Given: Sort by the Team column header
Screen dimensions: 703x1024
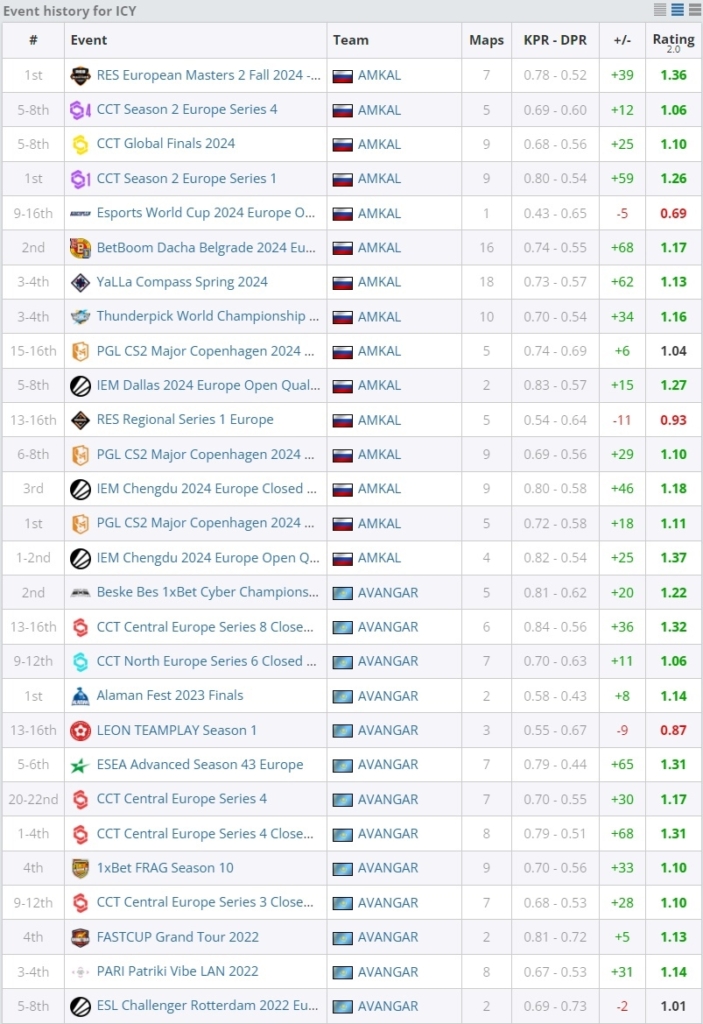Looking at the screenshot, I should [350, 40].
